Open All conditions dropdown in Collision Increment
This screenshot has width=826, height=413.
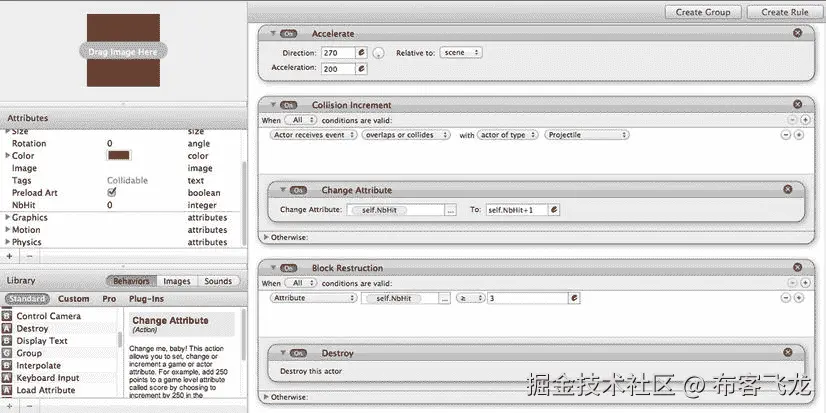pos(301,120)
